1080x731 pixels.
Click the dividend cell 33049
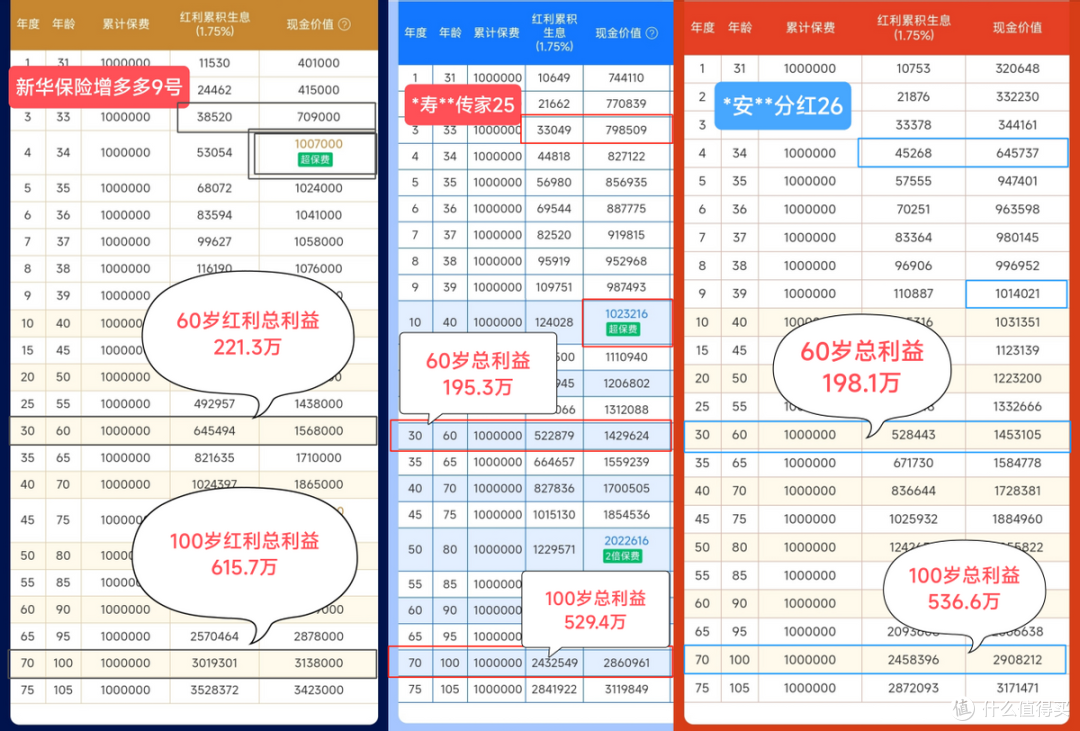coord(554,130)
